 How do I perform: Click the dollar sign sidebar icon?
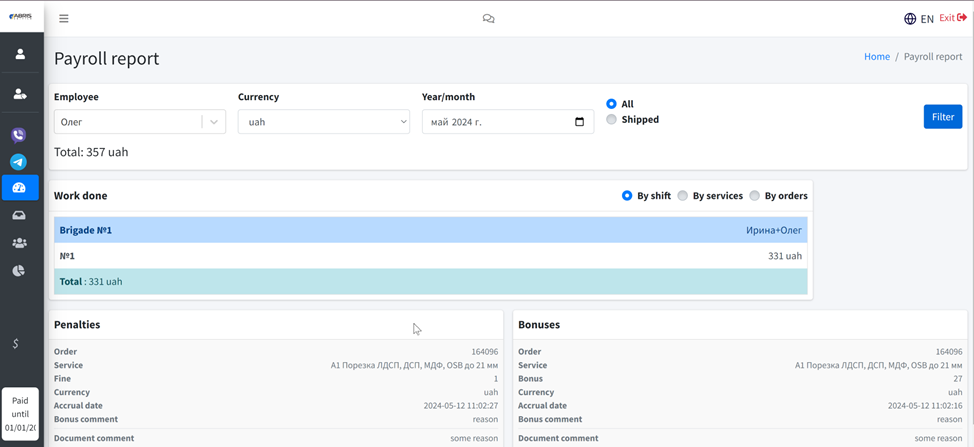(16, 343)
